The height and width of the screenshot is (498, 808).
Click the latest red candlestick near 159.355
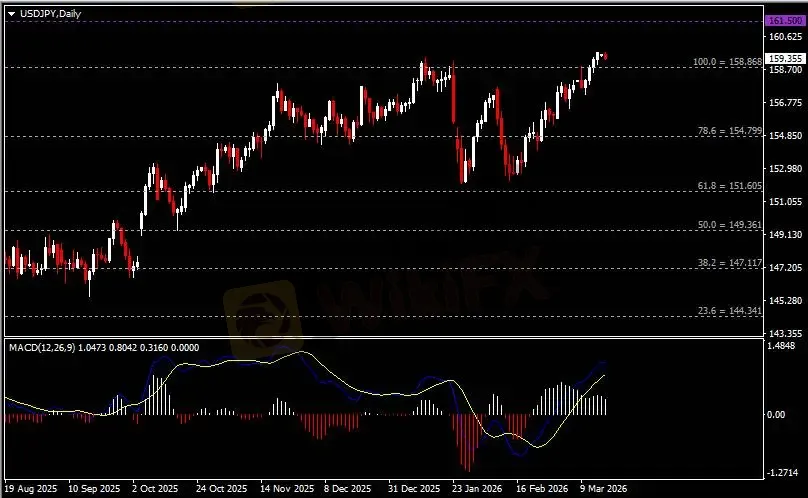[x=605, y=56]
